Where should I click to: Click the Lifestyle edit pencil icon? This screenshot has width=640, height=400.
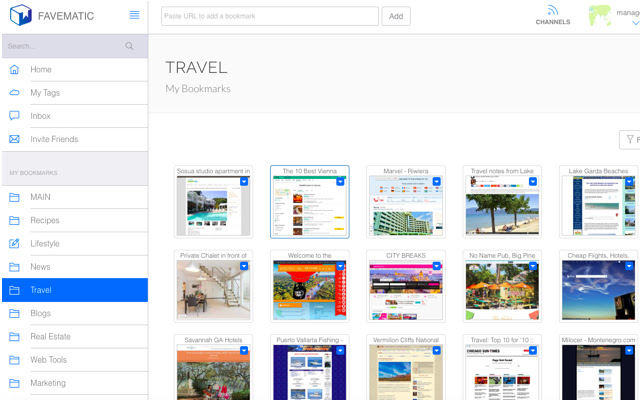point(14,244)
